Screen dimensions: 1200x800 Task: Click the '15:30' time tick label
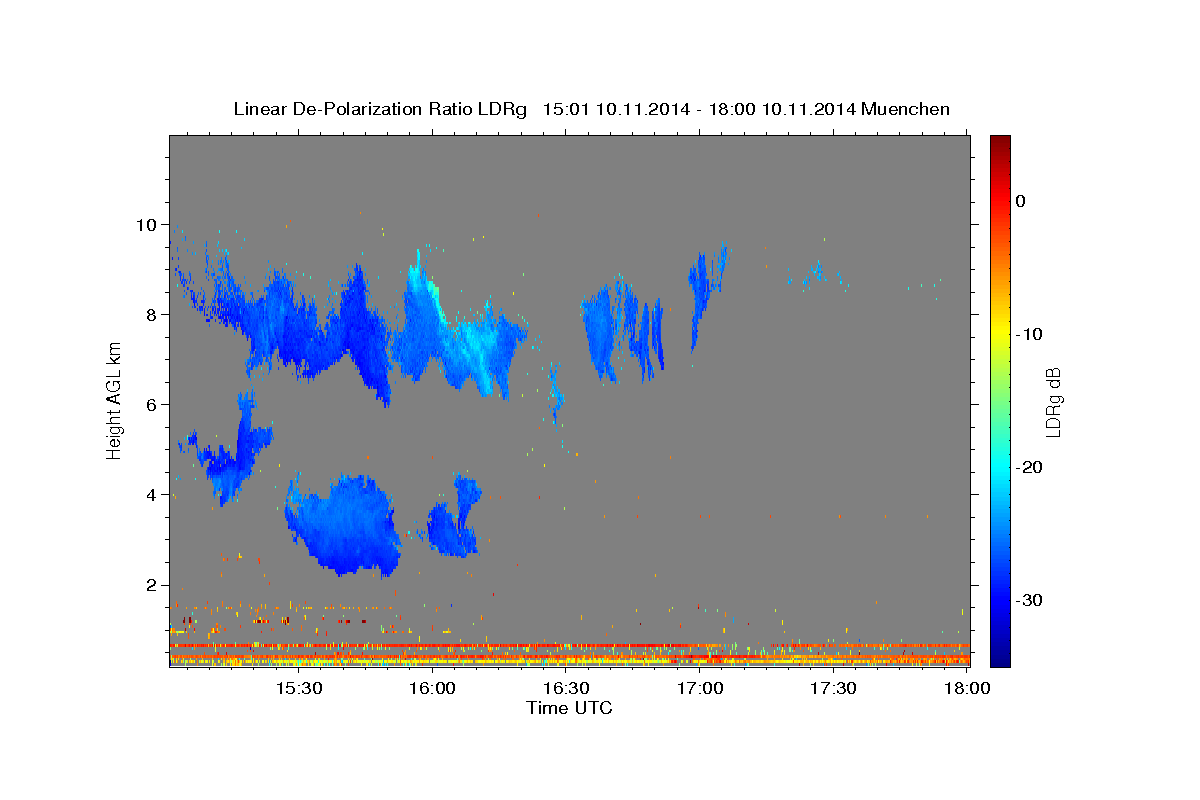[x=298, y=688]
